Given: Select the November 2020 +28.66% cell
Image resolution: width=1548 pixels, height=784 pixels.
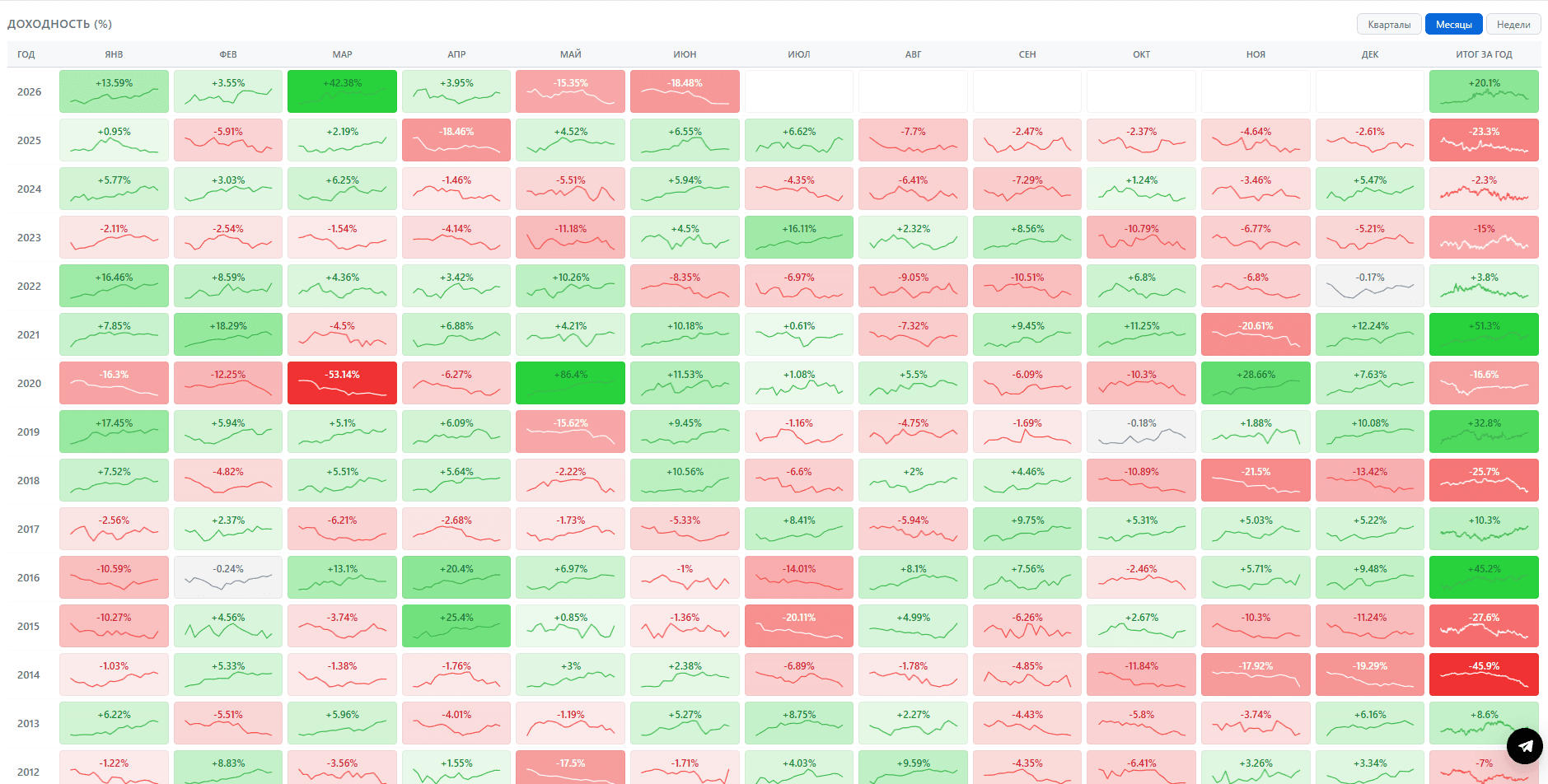Looking at the screenshot, I should pyautogui.click(x=1256, y=383).
